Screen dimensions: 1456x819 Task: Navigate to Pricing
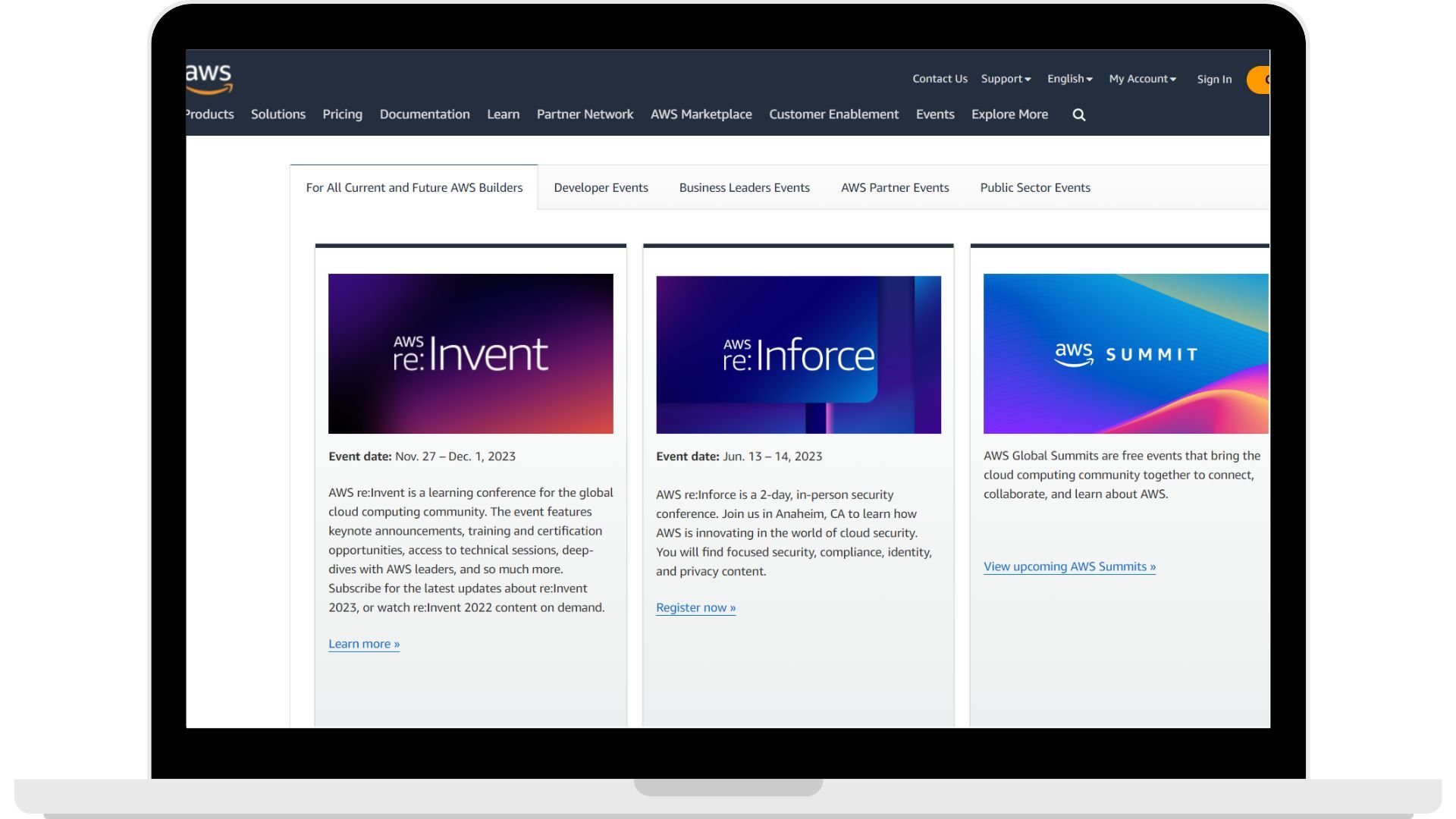pos(342,115)
